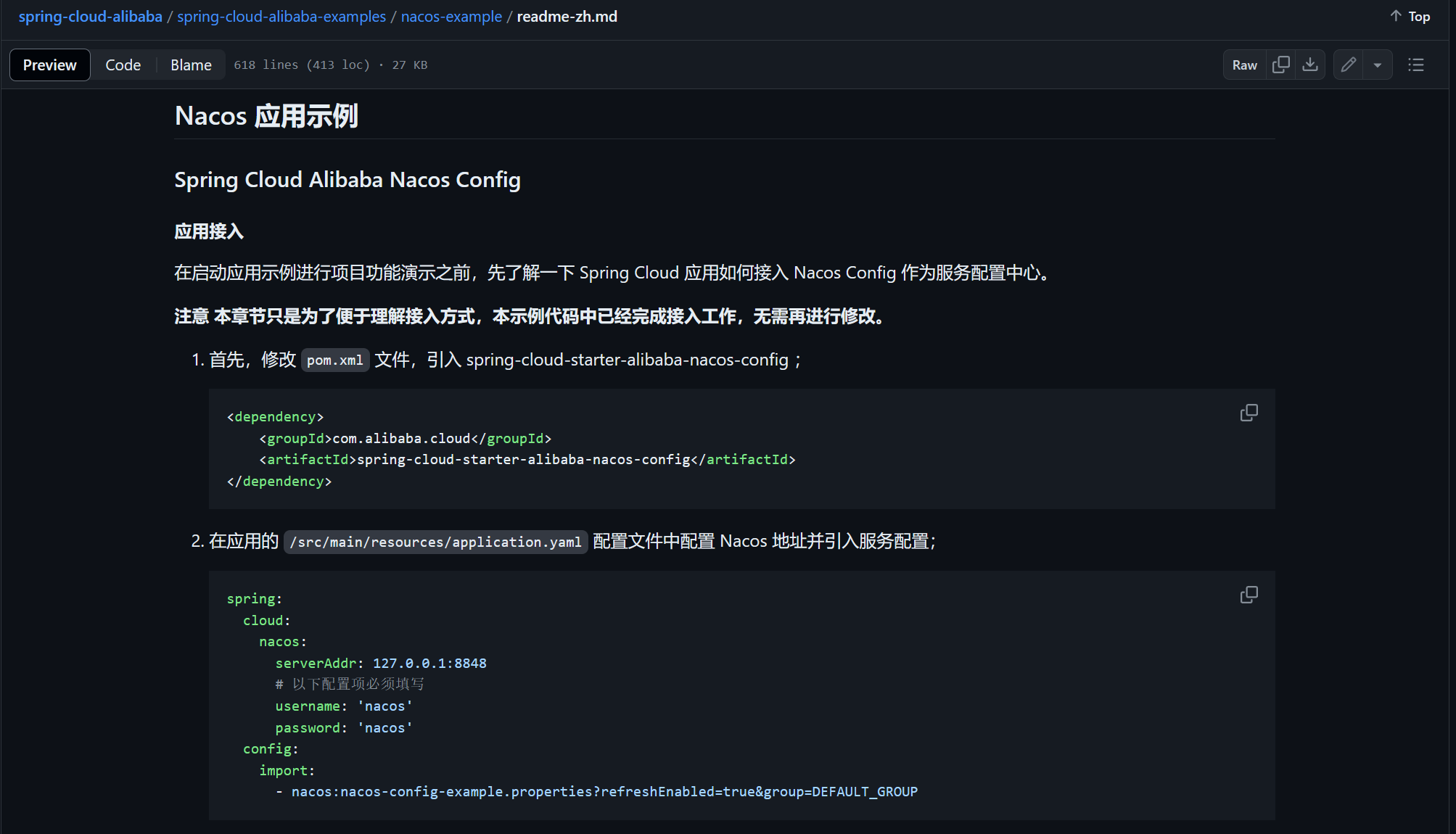This screenshot has height=834, width=1456.
Task: Click the readme-zh.md file name
Action: [567, 16]
